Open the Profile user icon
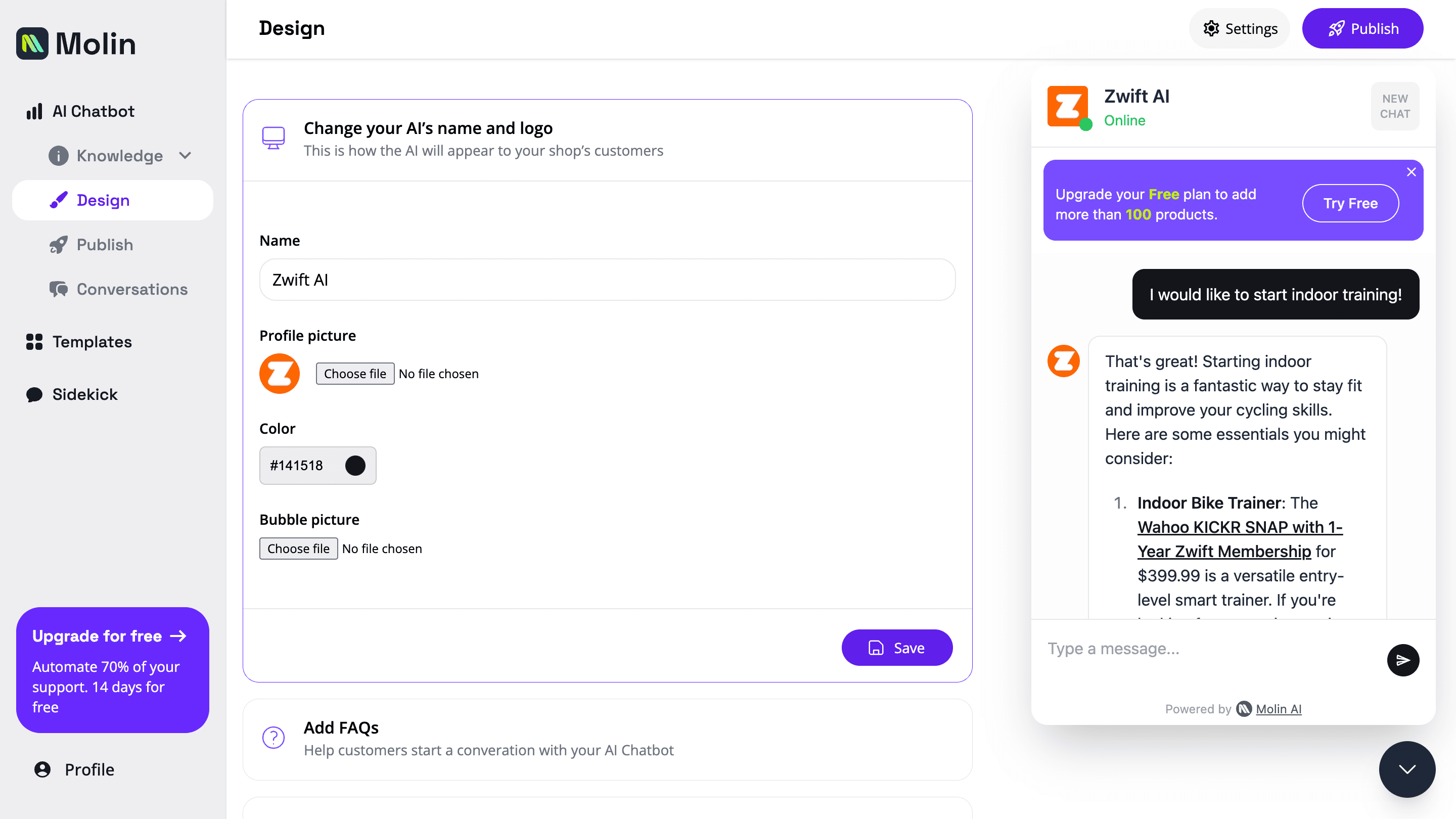 click(42, 769)
